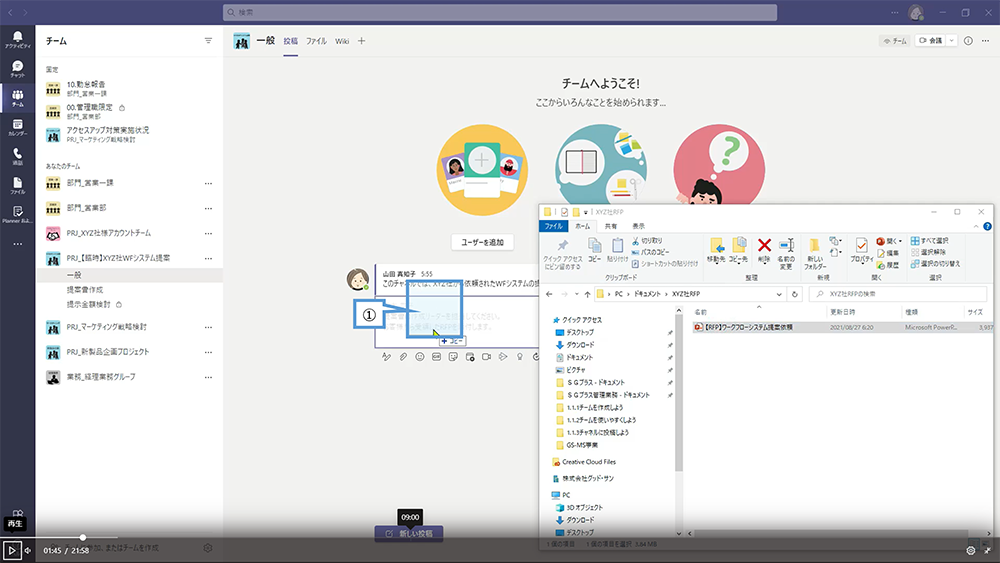
Task: Open the Emoji picker under compose box
Action: (x=420, y=357)
